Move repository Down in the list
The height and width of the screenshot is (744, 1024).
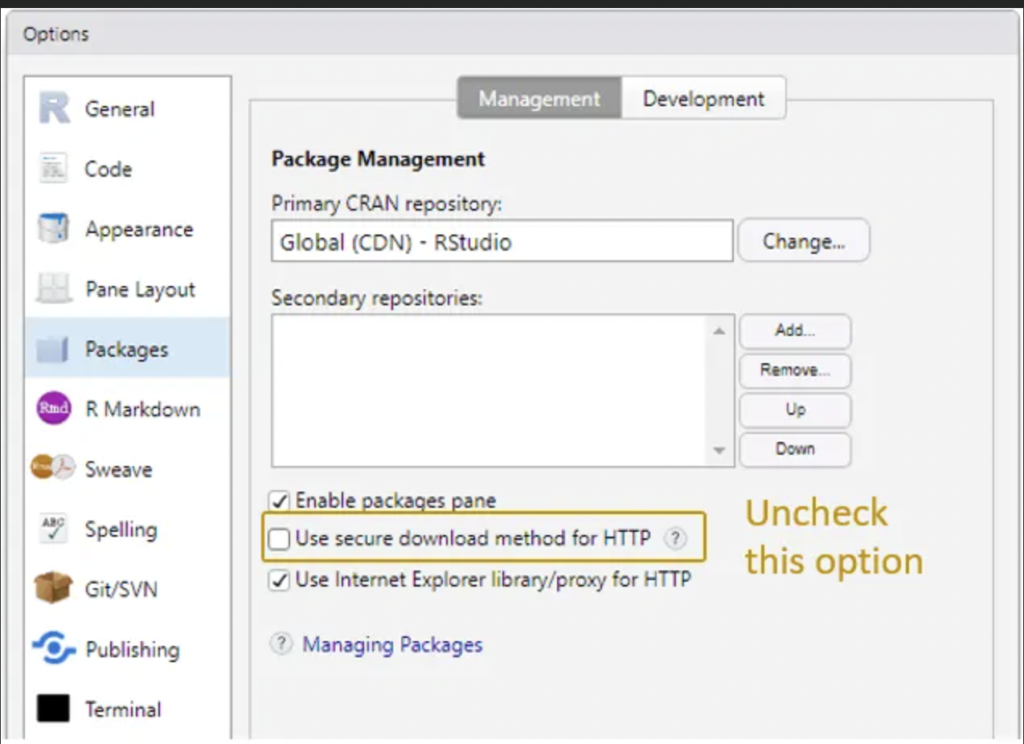[x=795, y=449]
